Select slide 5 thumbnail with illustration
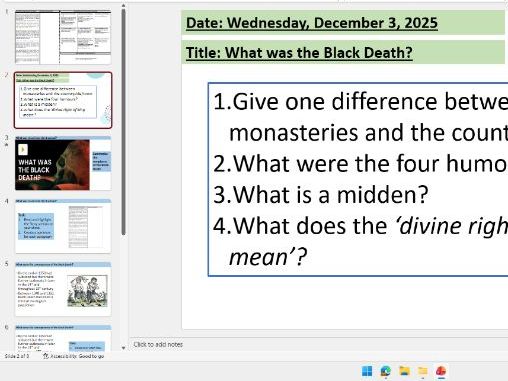The image size is (508, 381). tap(63, 289)
